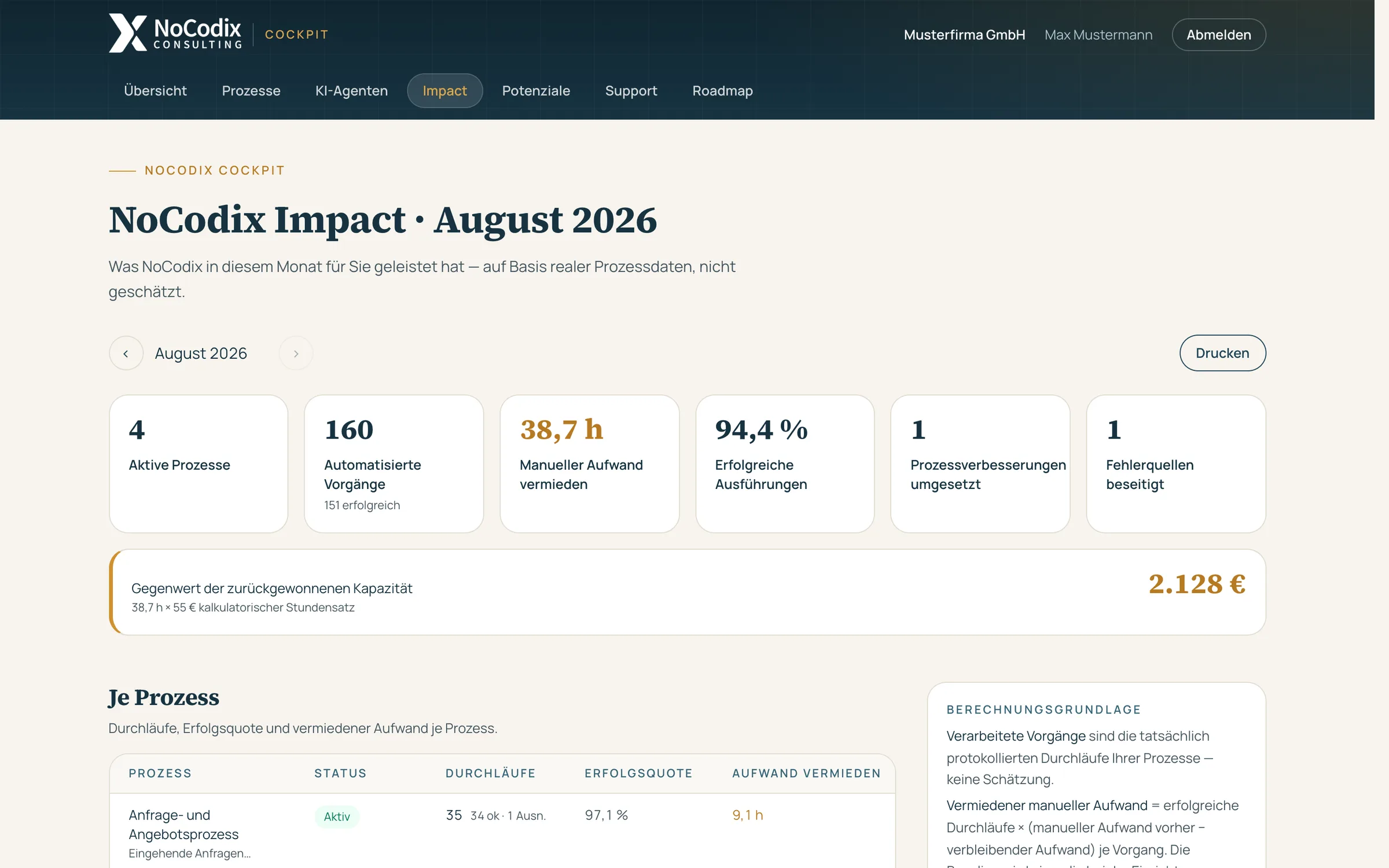Open the Support tab
1389x868 pixels.
point(631,91)
